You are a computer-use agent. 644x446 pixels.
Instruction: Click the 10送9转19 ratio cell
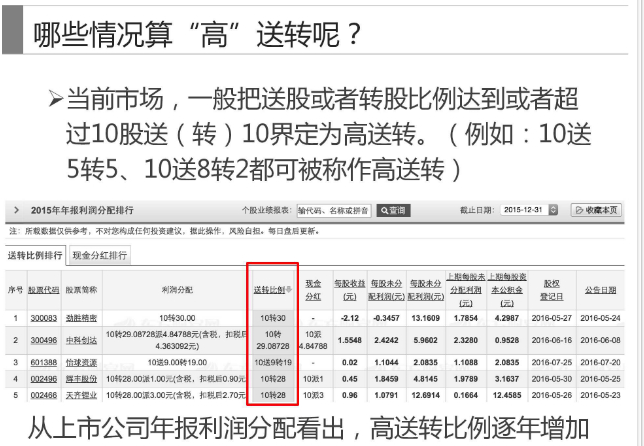click(x=273, y=363)
